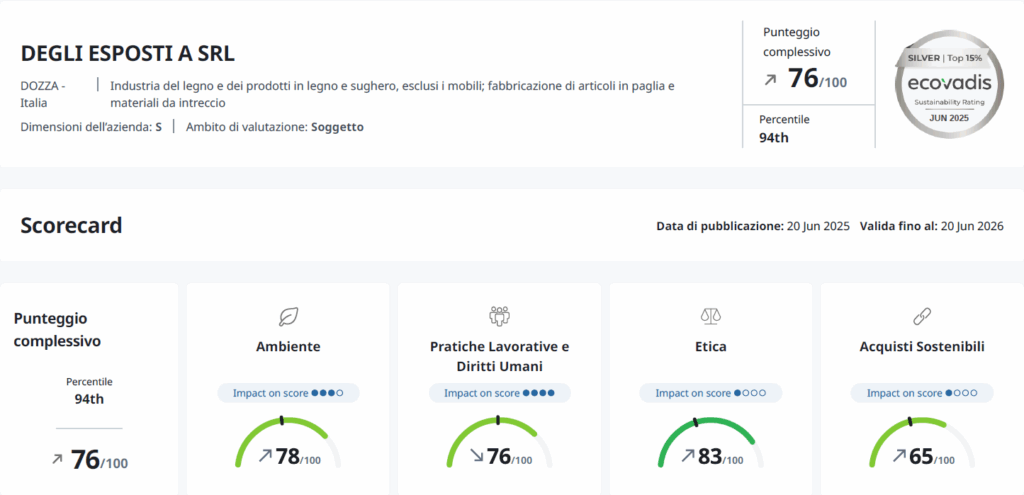
Task: Click the Etica card title
Action: pyautogui.click(x=711, y=347)
